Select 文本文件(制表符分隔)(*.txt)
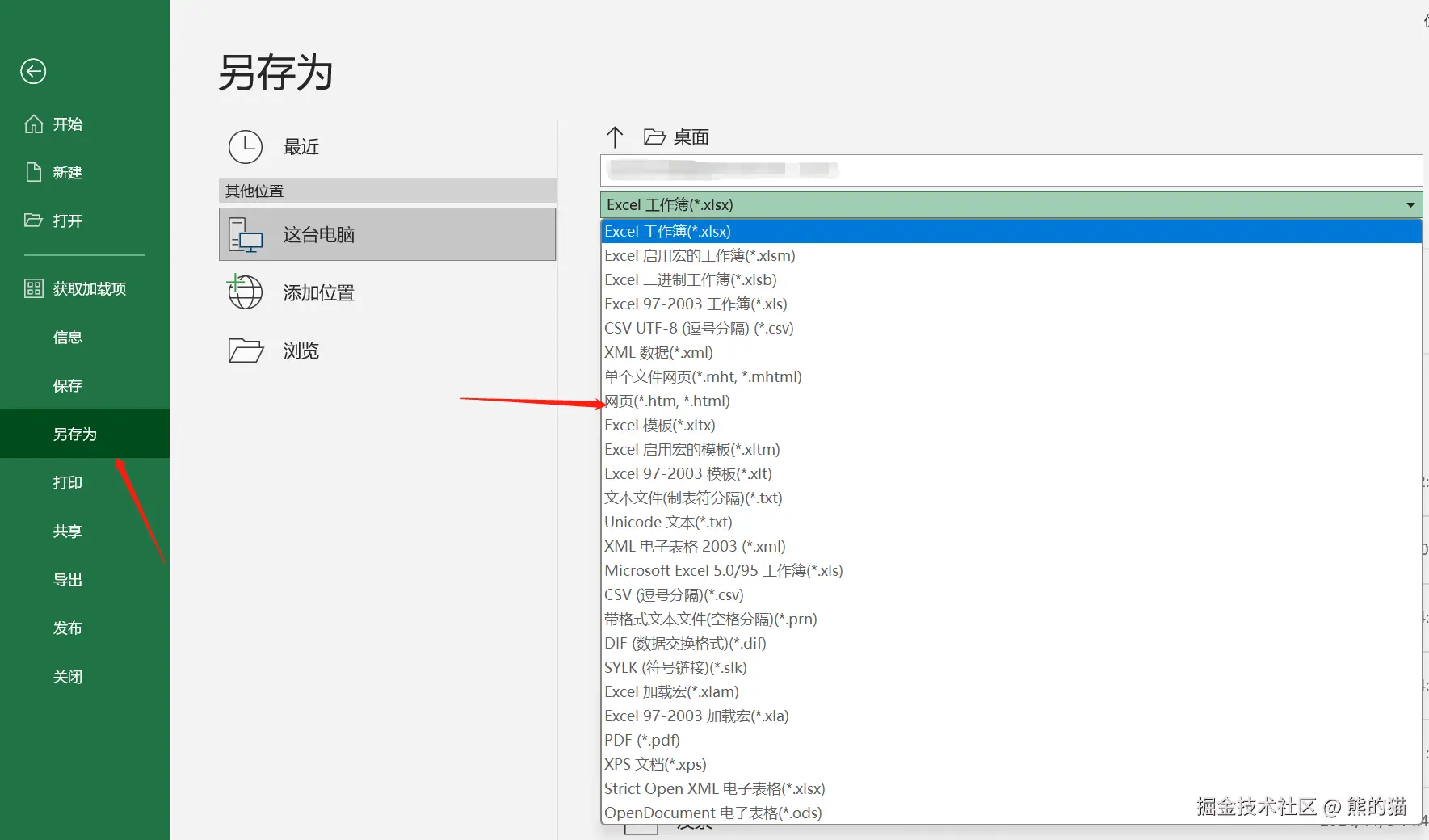This screenshot has width=1429, height=840. 1011,498
